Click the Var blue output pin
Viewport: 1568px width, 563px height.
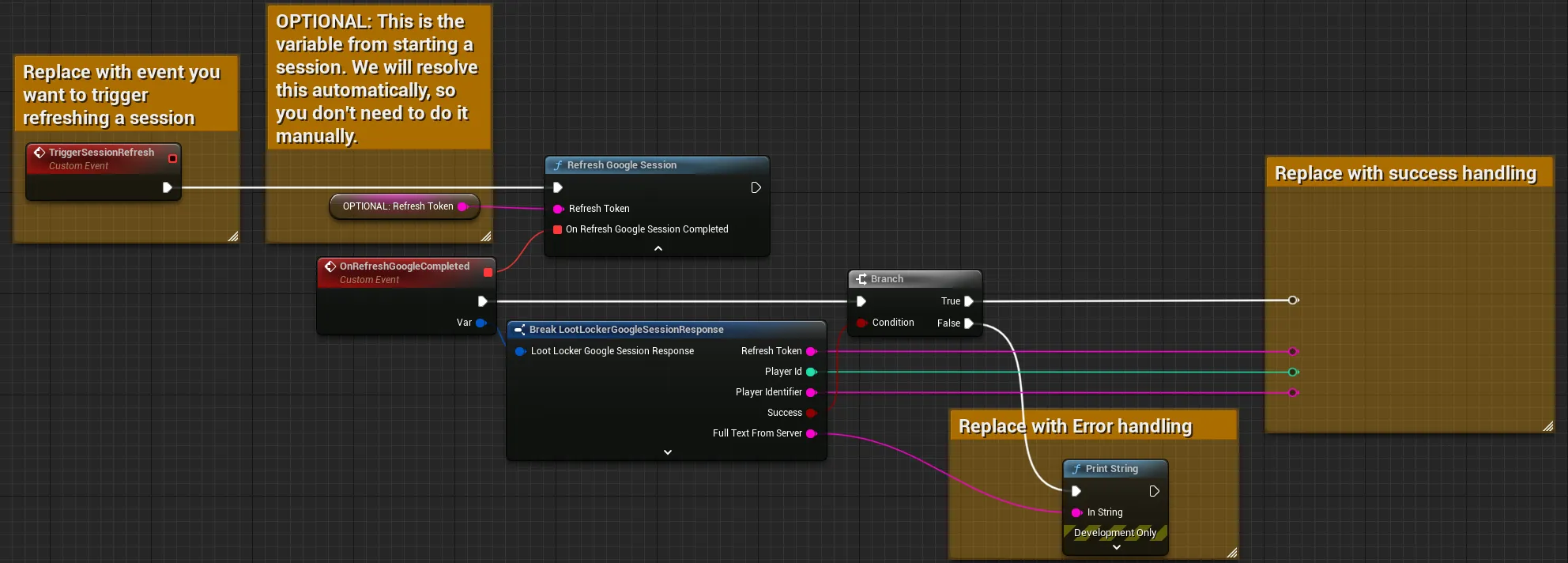(x=481, y=323)
